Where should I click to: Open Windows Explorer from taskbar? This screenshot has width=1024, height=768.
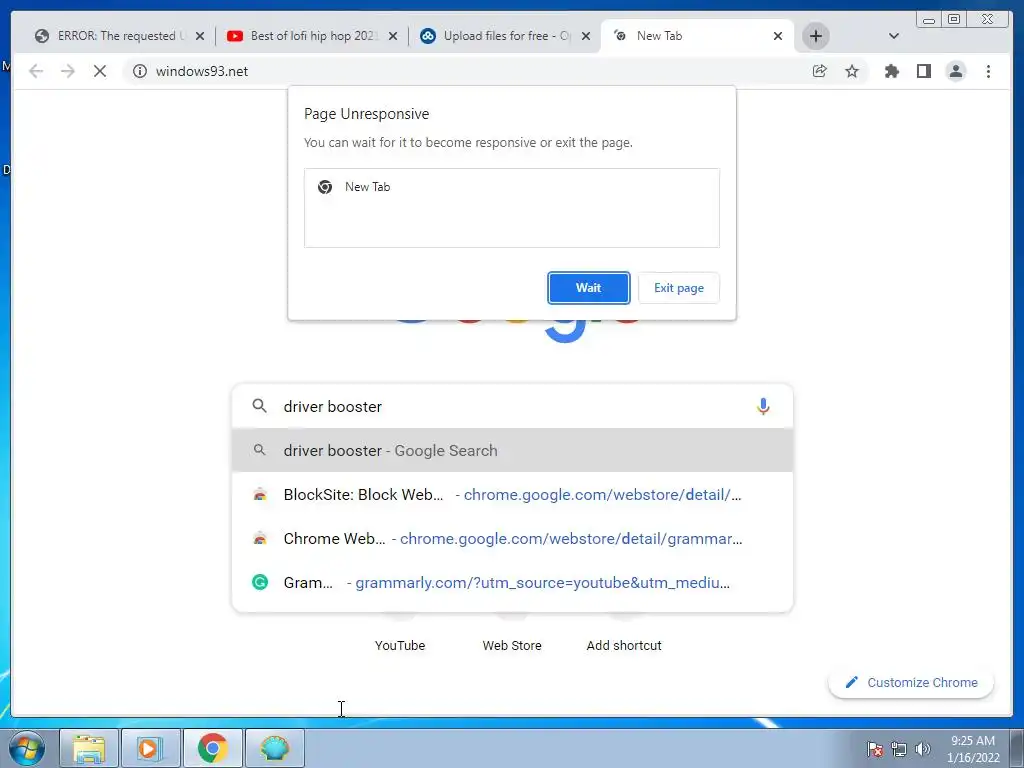tap(89, 748)
